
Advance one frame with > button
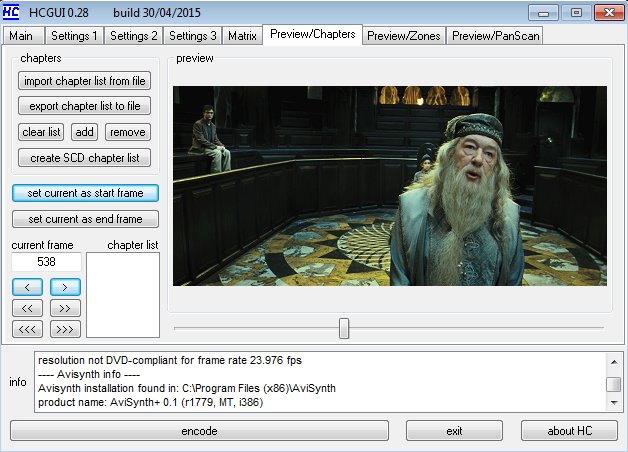coord(65,287)
